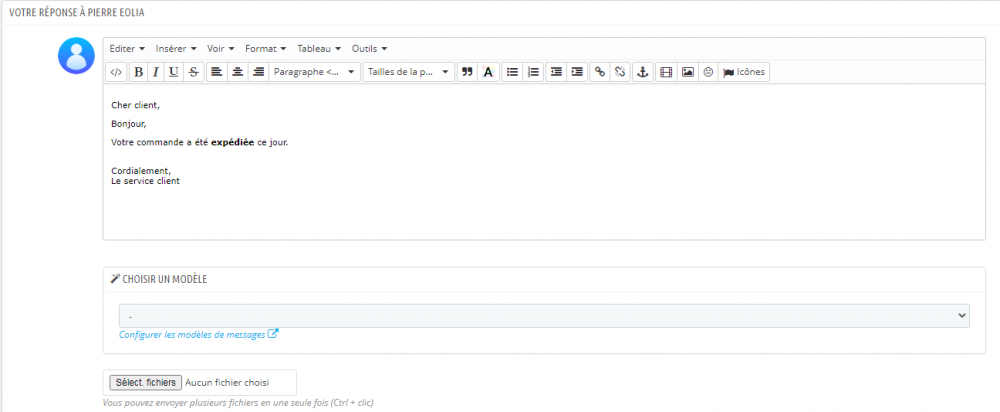Decrease paragraph indent
Image resolution: width=1000 pixels, height=412 pixels.
556,72
